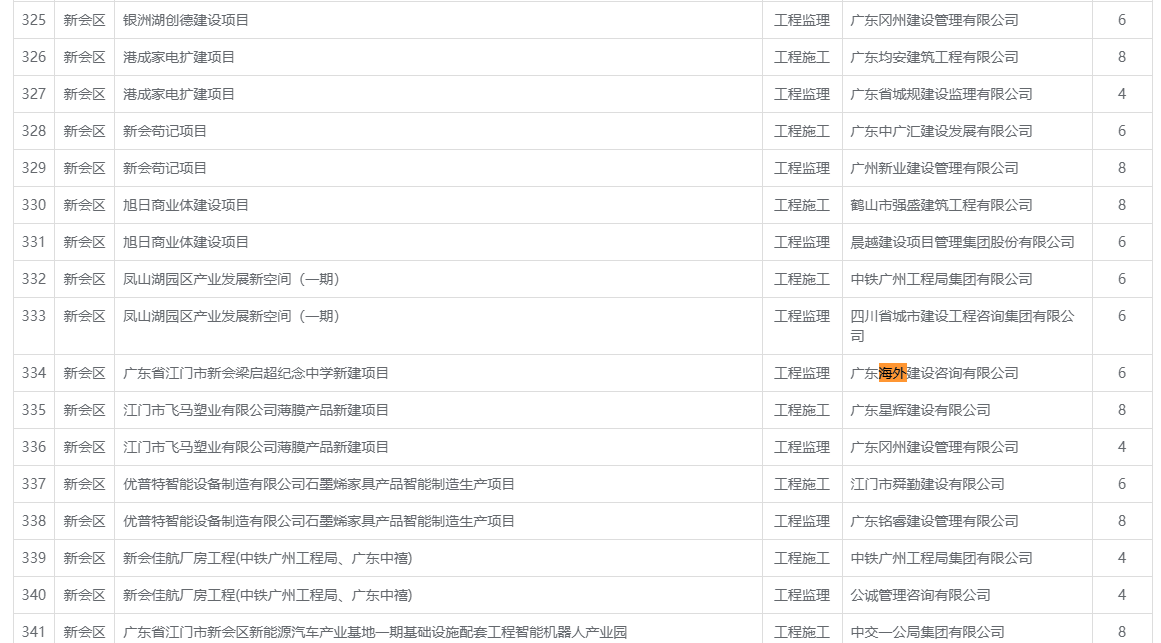Select 中铁广州工程局集团有限公司 in row 332

tap(941, 279)
